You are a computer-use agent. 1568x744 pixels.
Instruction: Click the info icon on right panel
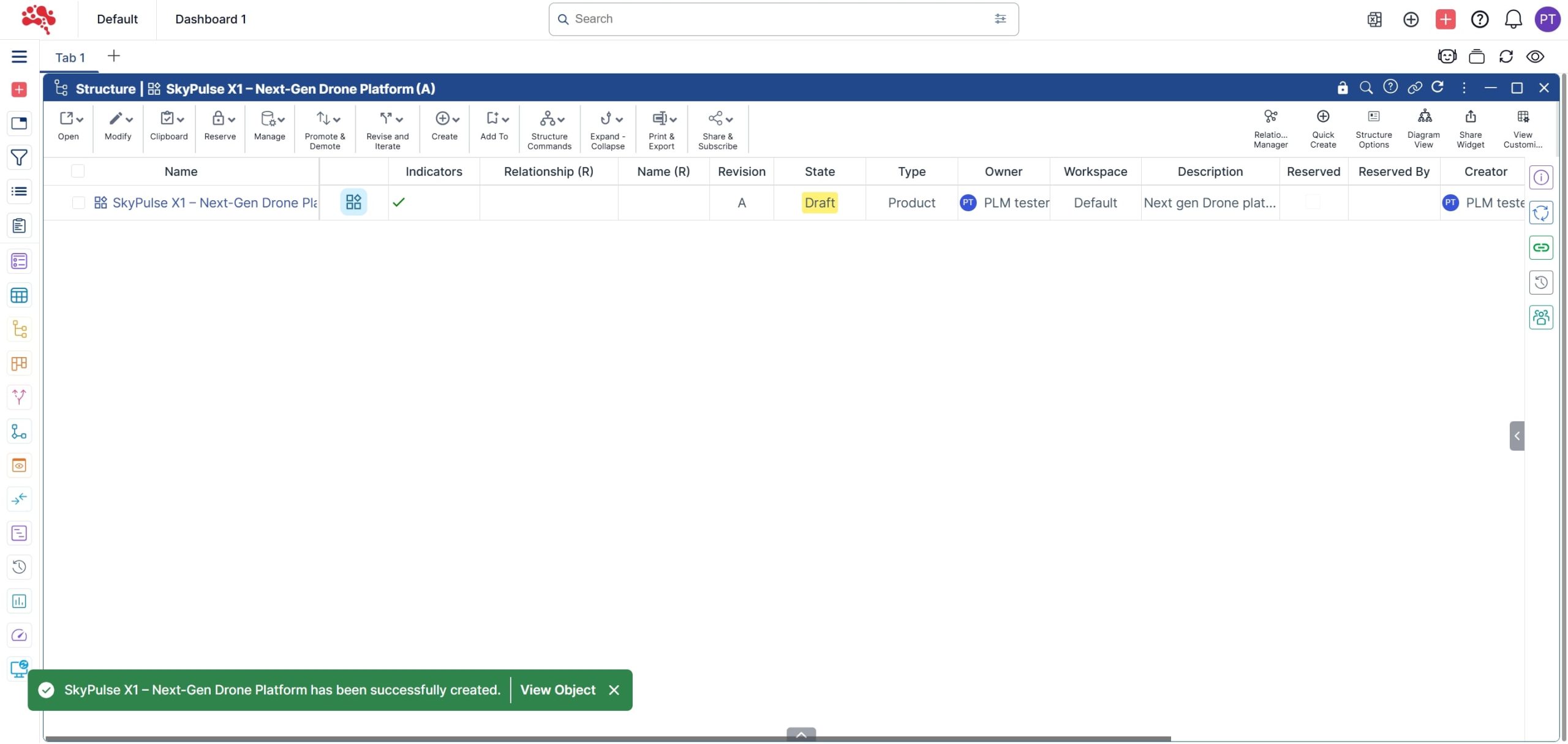tap(1540, 178)
